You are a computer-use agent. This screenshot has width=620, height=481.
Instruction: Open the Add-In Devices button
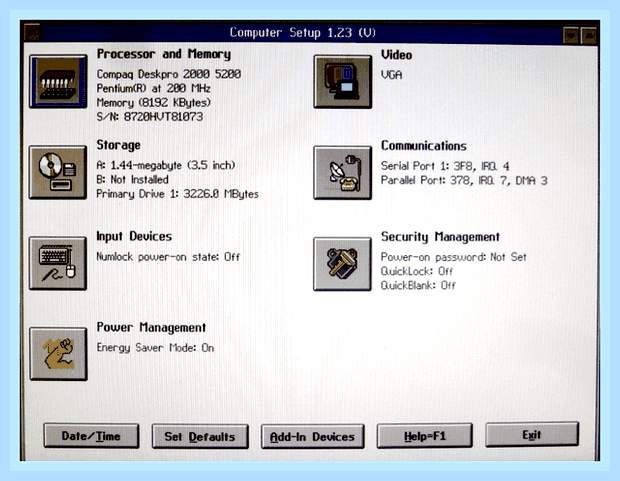(312, 437)
